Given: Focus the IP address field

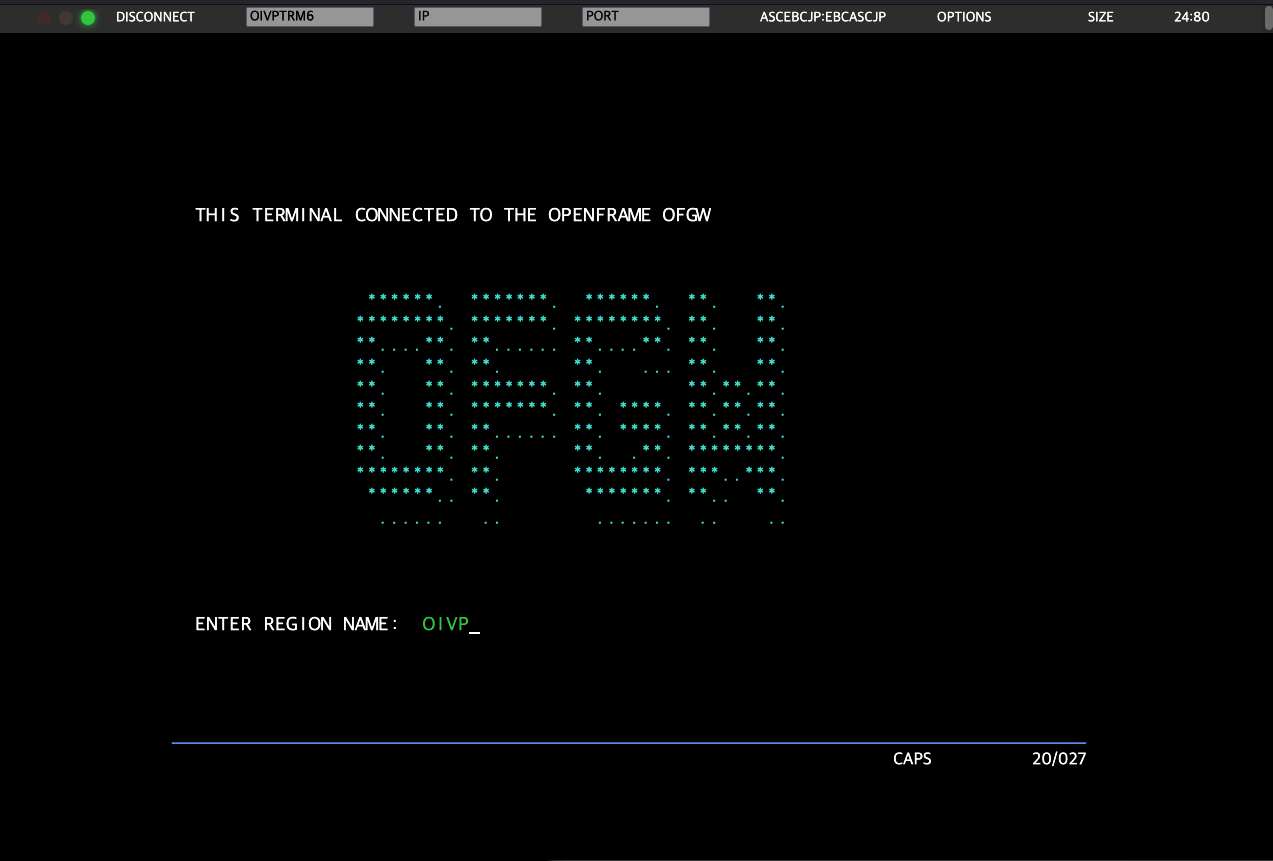Looking at the screenshot, I should 477,17.
